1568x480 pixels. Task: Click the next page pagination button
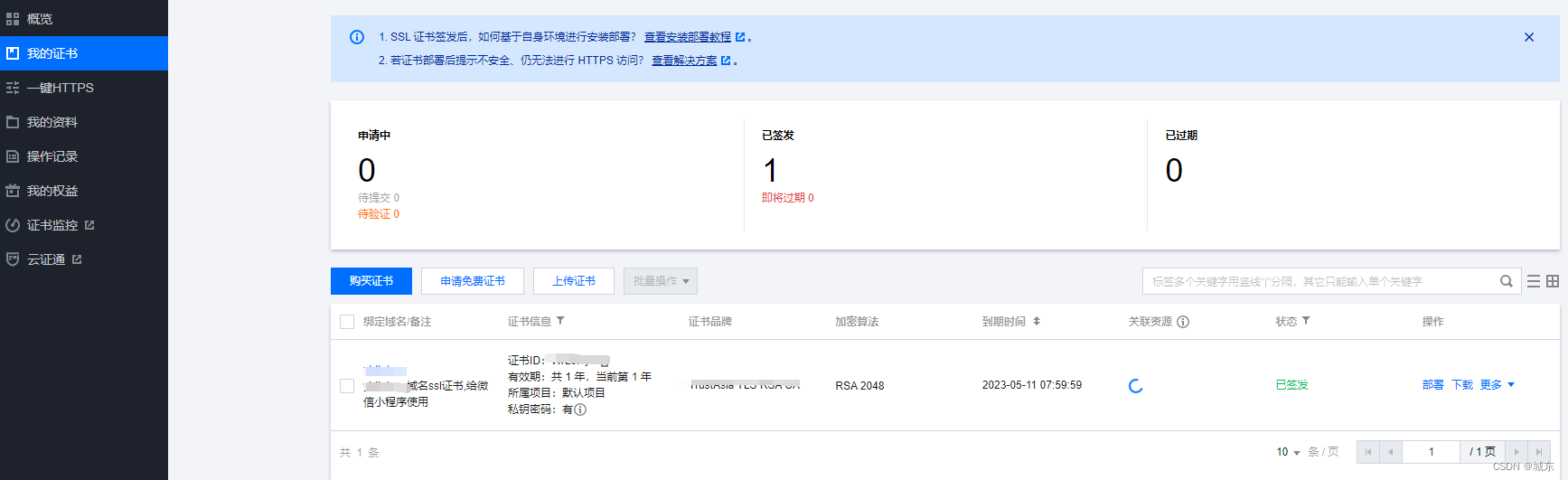point(1516,452)
